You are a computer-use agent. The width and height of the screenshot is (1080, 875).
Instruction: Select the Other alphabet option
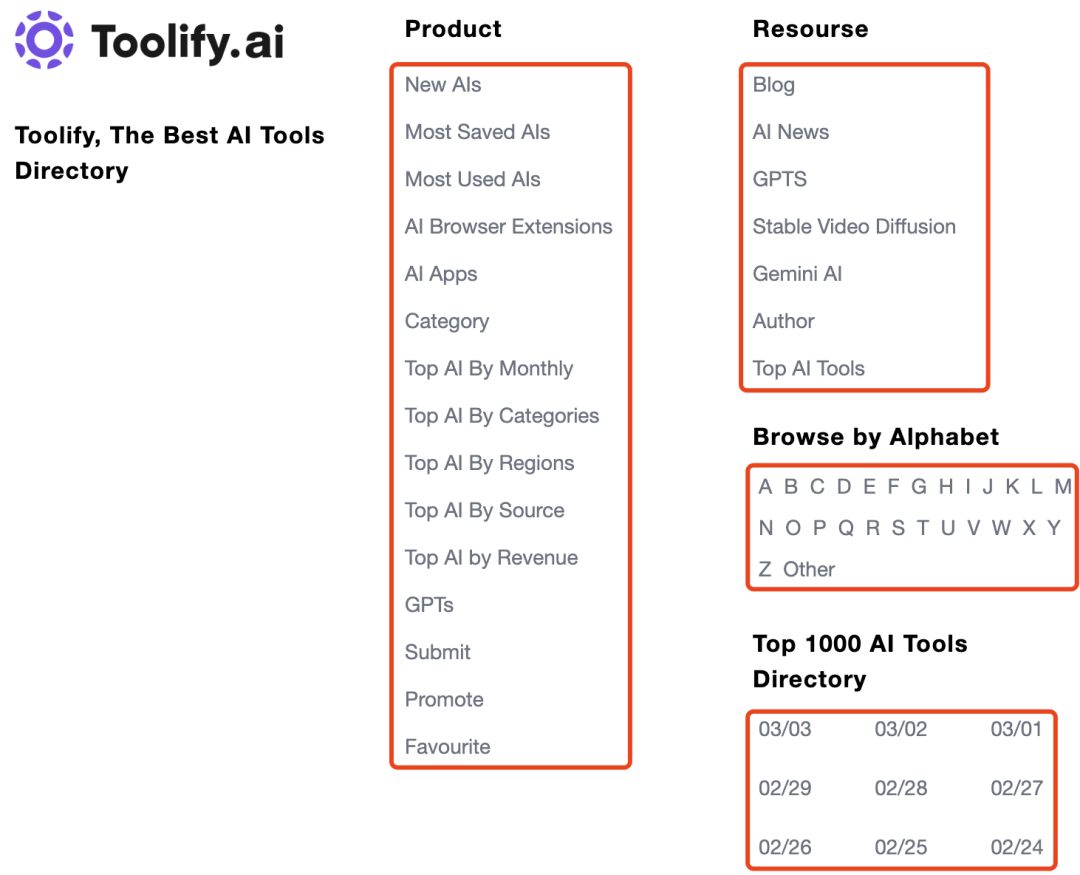tap(809, 569)
